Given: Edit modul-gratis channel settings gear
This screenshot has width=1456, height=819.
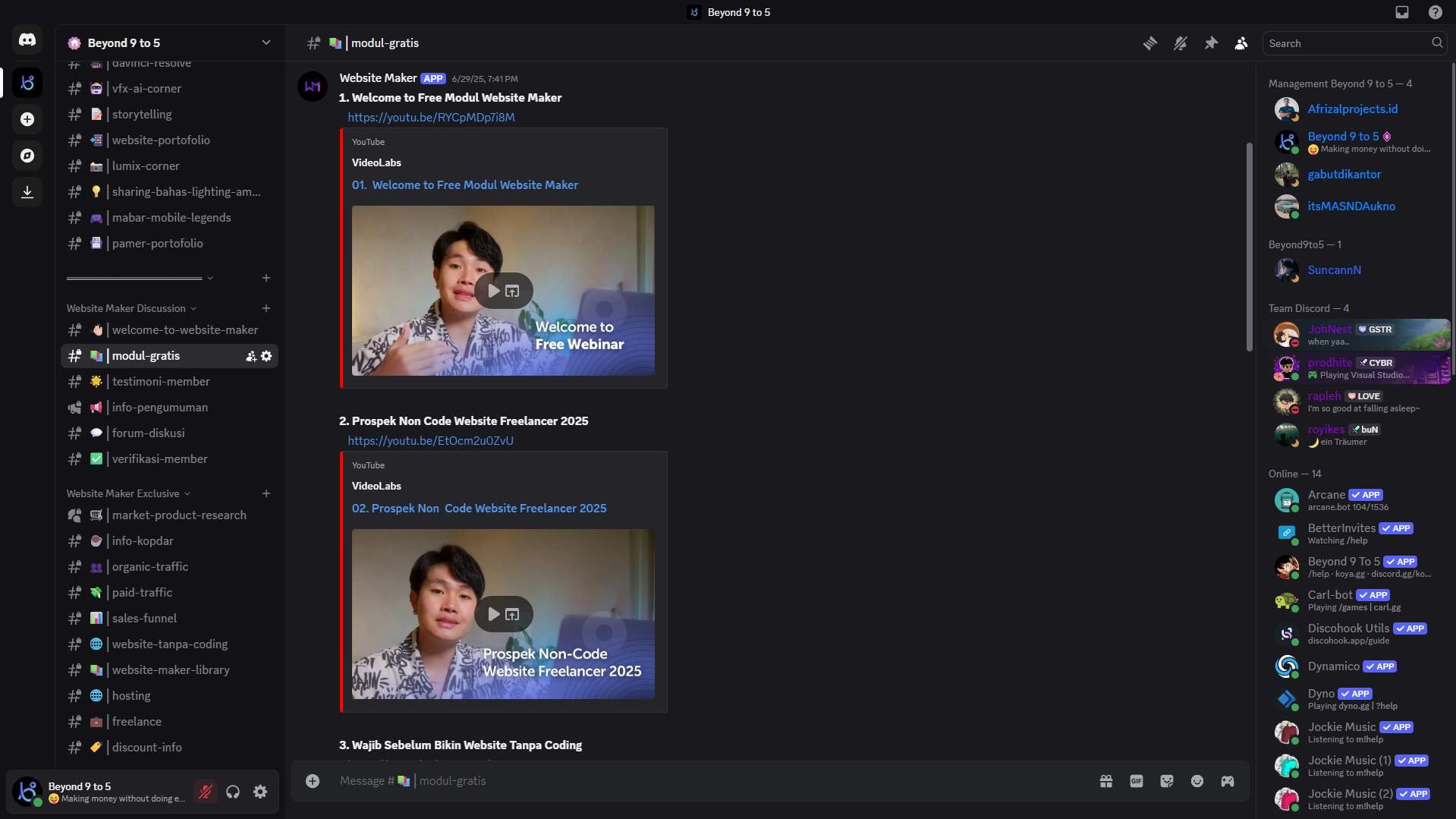Looking at the screenshot, I should pos(266,356).
